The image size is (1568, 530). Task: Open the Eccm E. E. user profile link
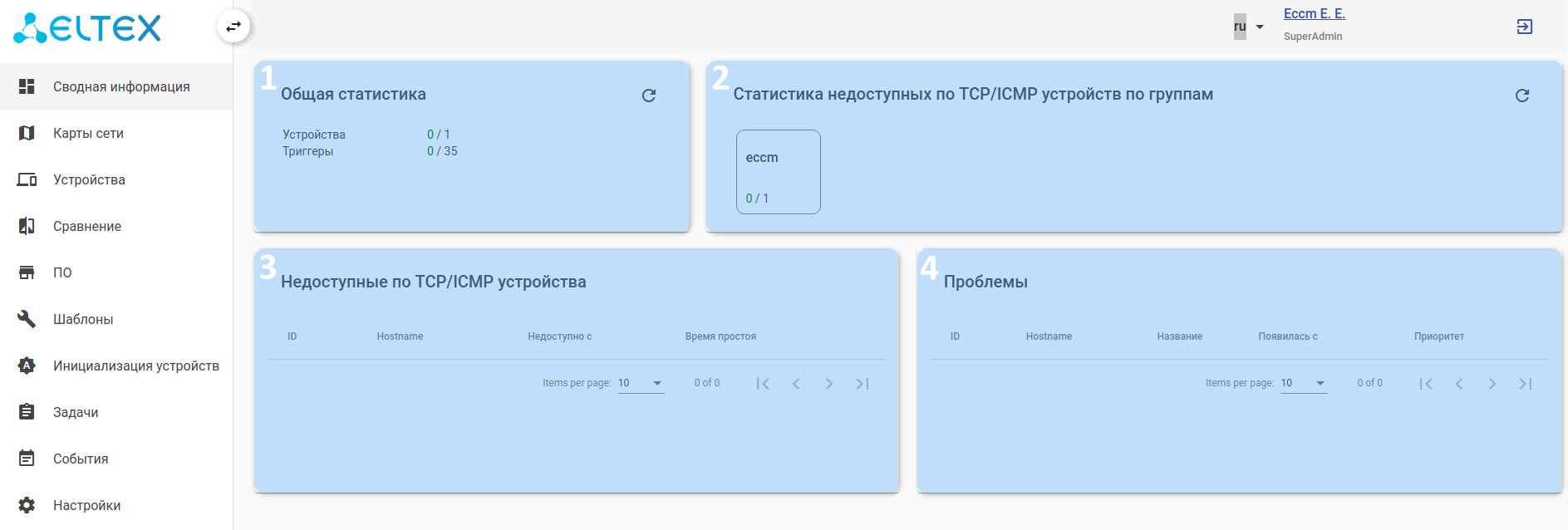point(1314,13)
